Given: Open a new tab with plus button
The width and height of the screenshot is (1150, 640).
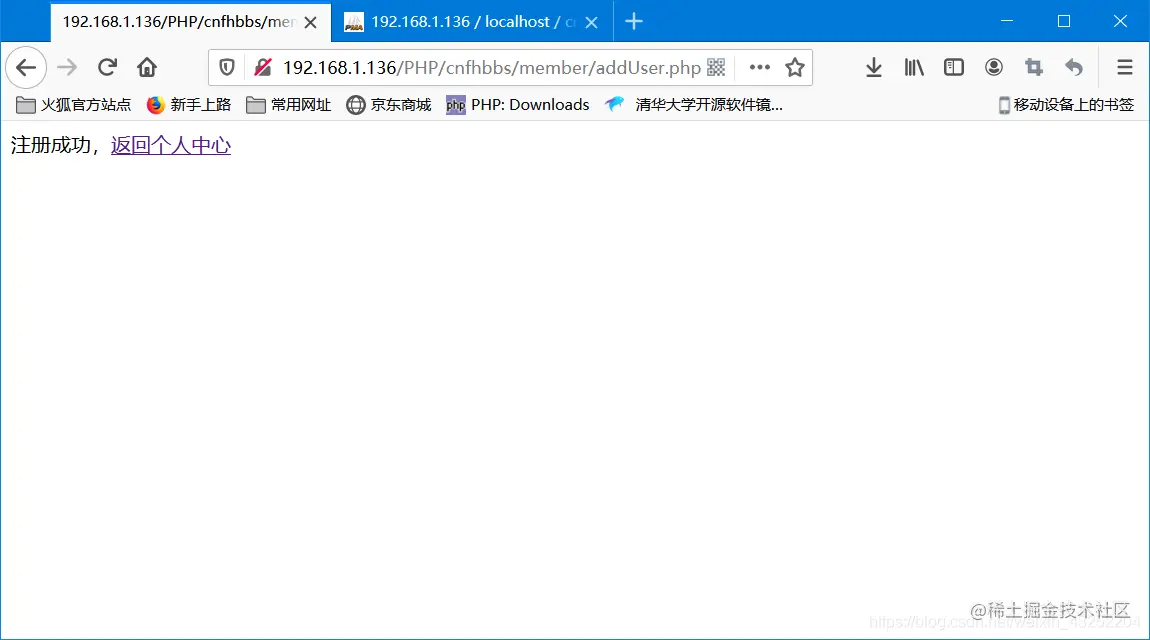Looking at the screenshot, I should click(634, 21).
